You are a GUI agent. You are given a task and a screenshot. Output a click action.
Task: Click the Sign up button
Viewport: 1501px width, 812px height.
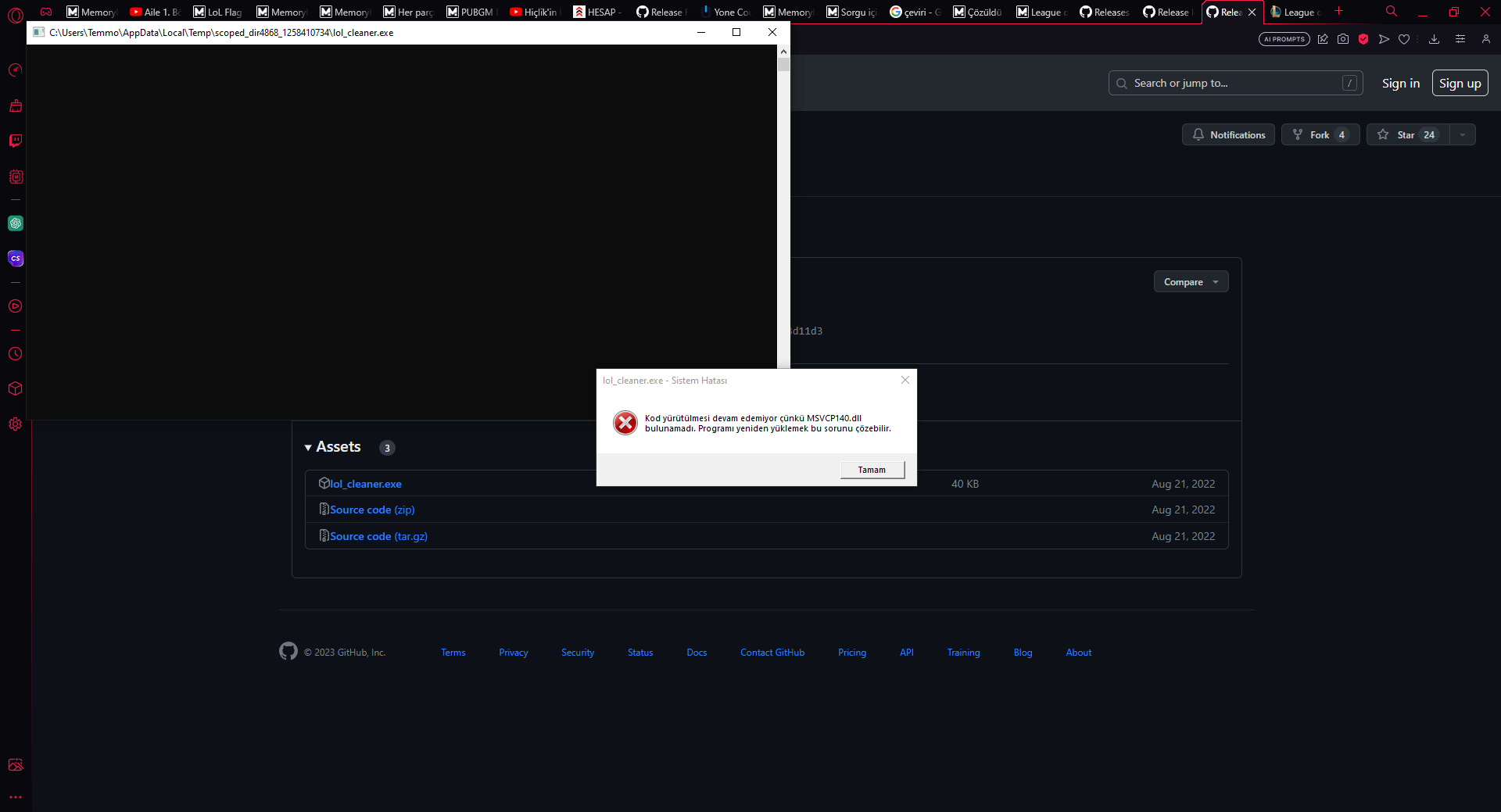click(x=1460, y=83)
